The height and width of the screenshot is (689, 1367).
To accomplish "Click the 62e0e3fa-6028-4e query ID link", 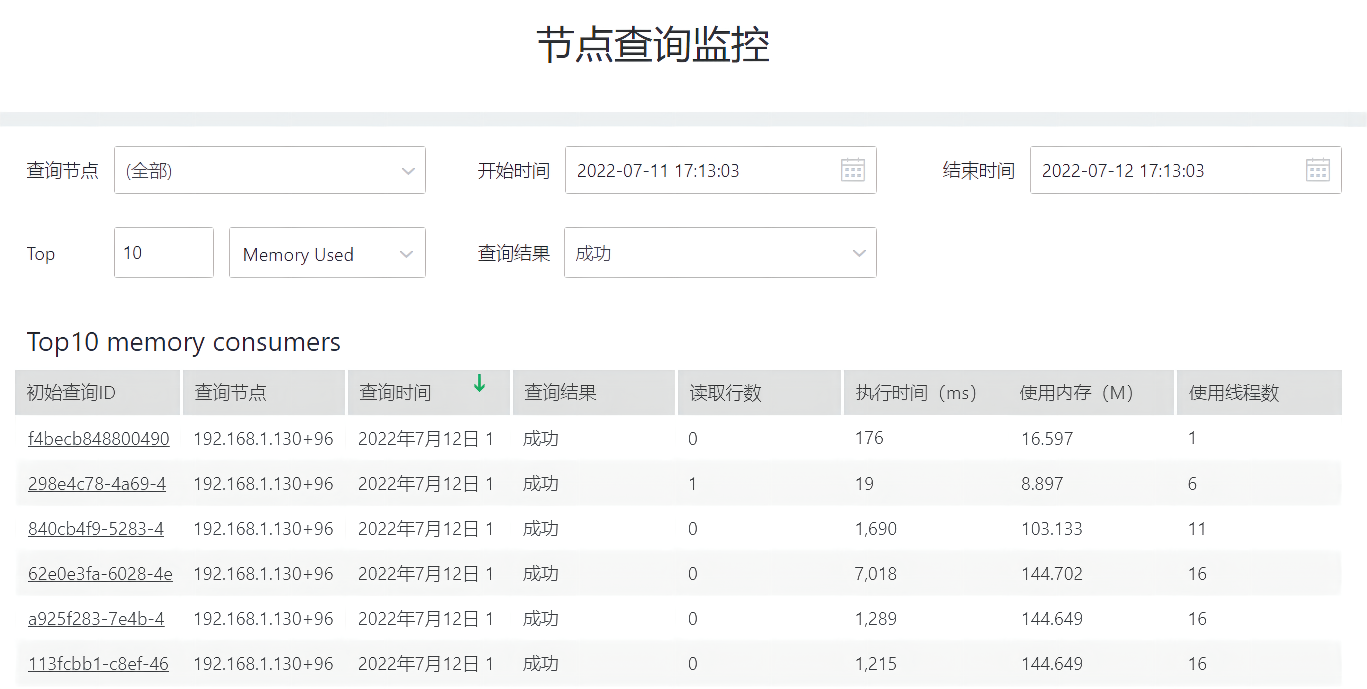I will pos(98,573).
